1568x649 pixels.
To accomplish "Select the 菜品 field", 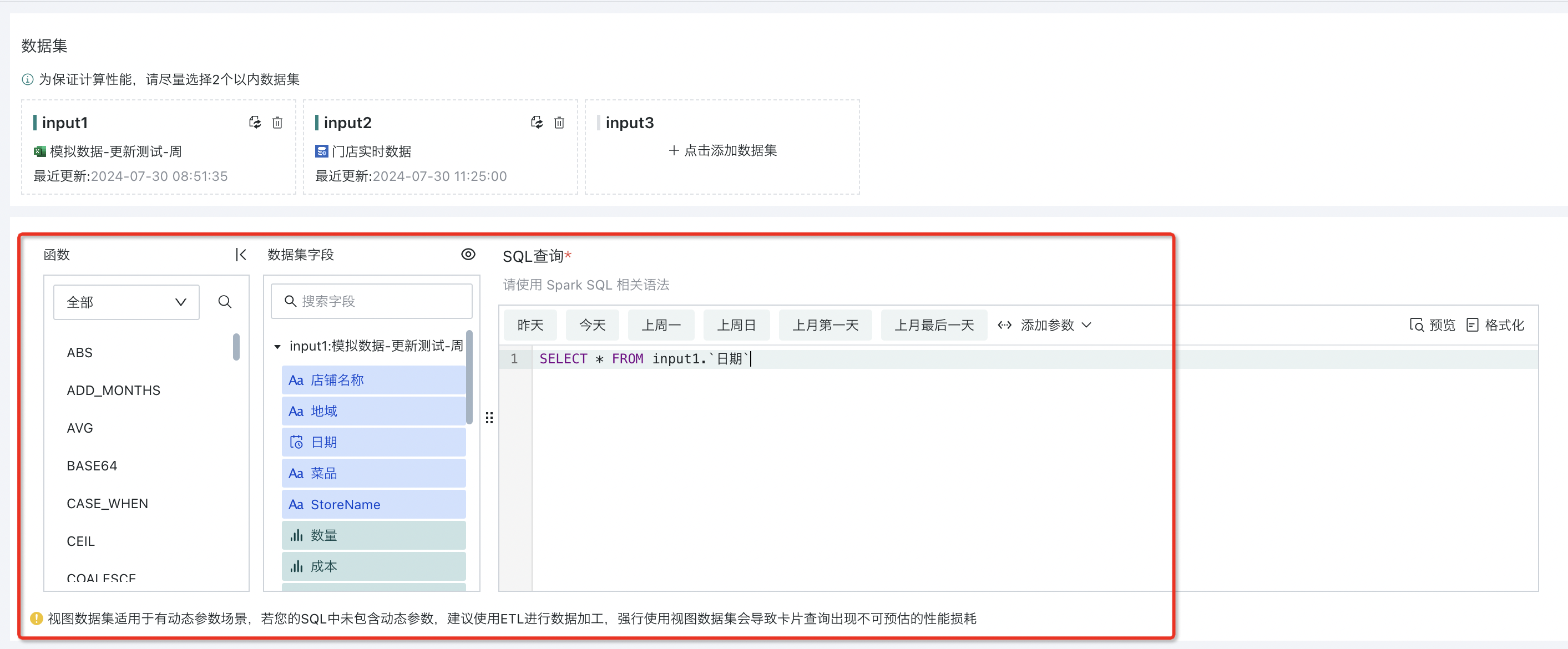I will (374, 473).
